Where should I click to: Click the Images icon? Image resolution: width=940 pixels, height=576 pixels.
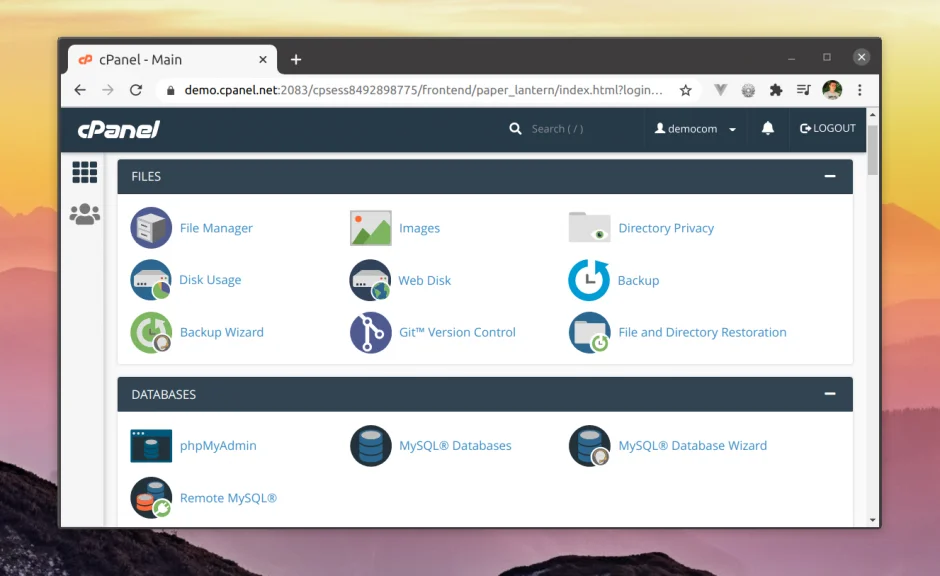pyautogui.click(x=370, y=228)
